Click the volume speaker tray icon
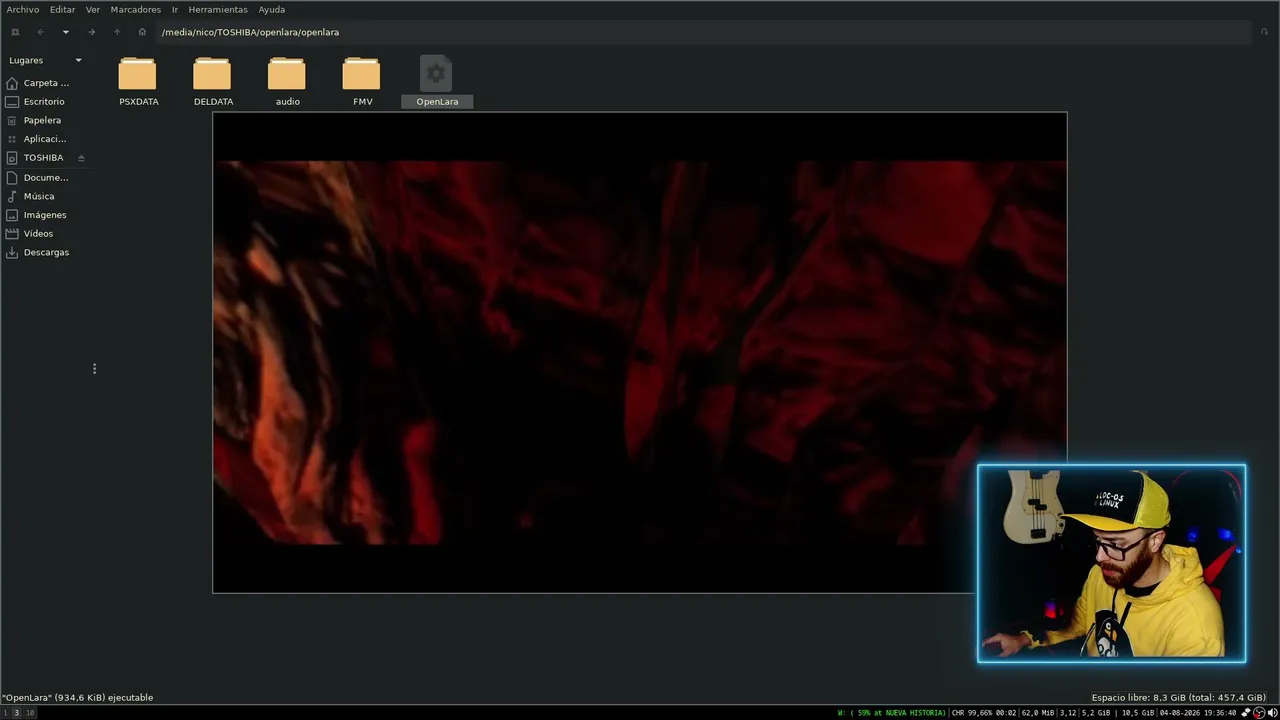Viewport: 1280px width, 720px height. click(x=1273, y=713)
